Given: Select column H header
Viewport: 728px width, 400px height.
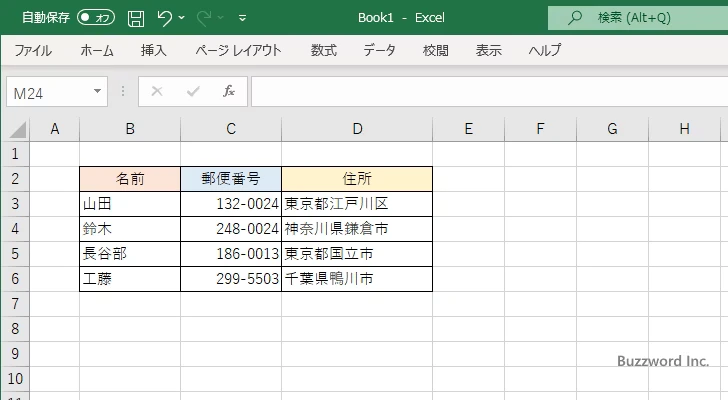Looking at the screenshot, I should pyautogui.click(x=684, y=129).
